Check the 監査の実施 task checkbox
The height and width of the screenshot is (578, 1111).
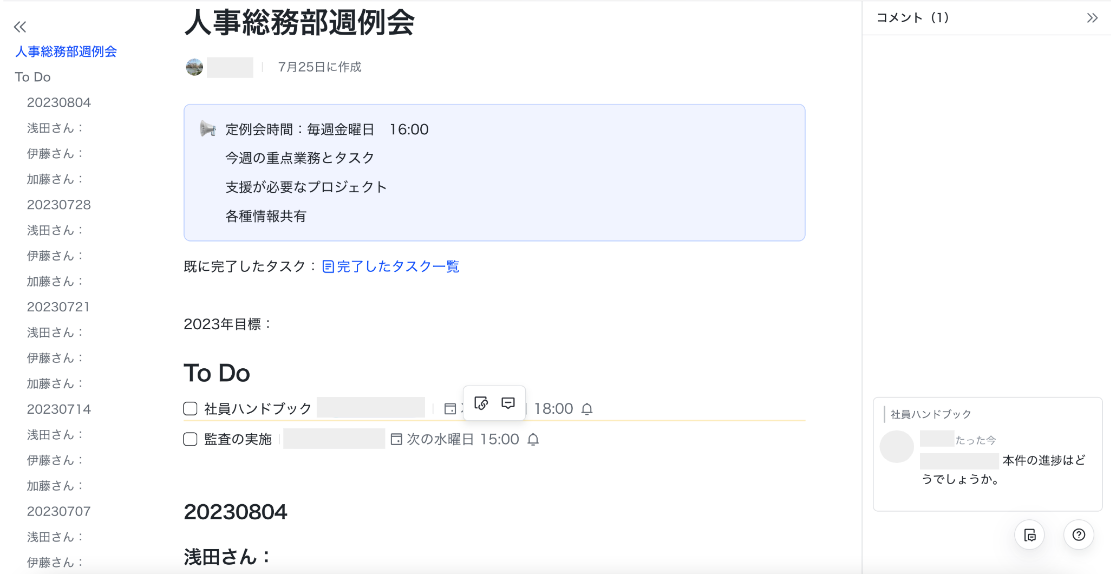pyautogui.click(x=191, y=439)
